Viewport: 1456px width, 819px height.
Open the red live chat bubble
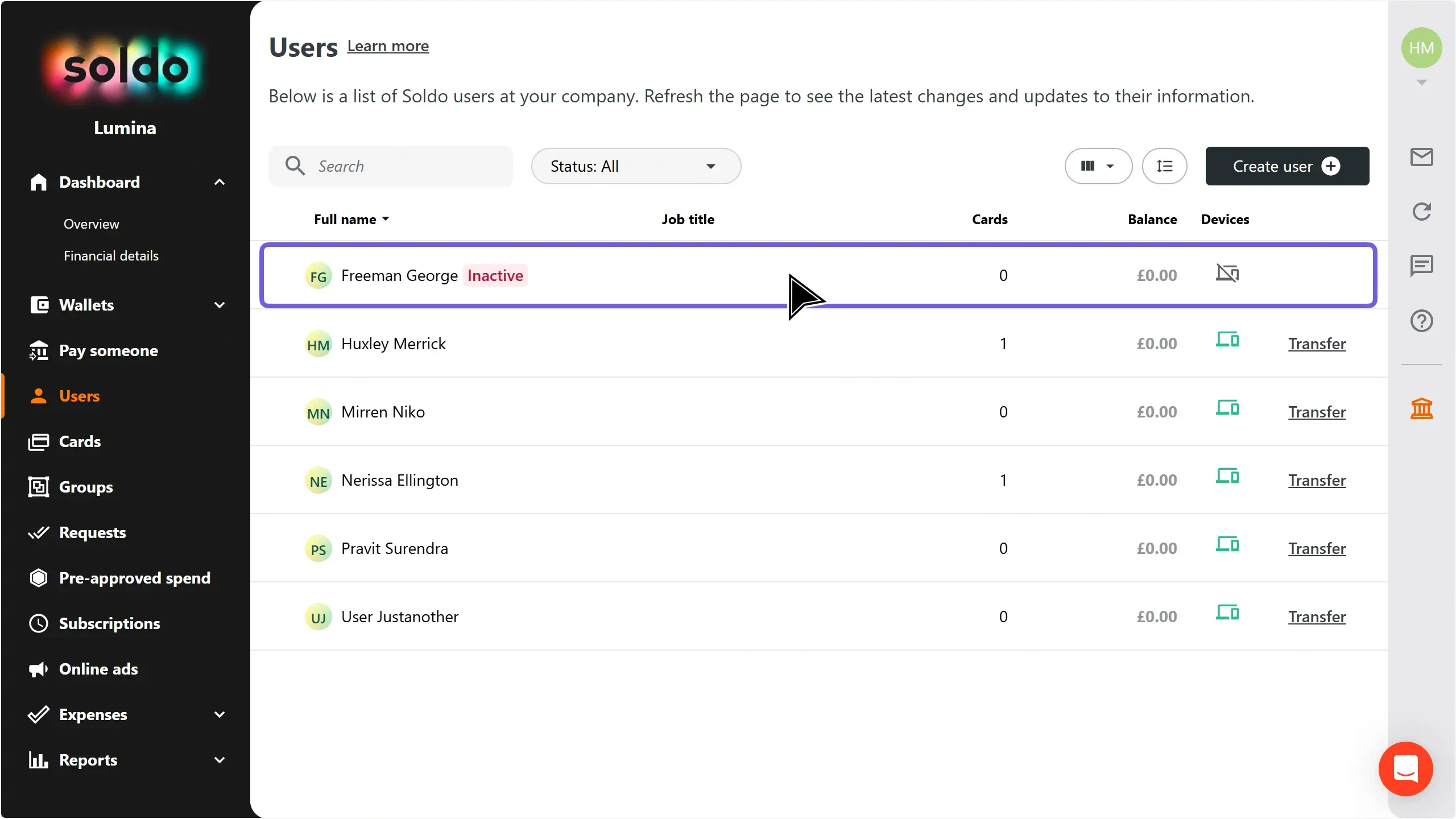click(1405, 768)
